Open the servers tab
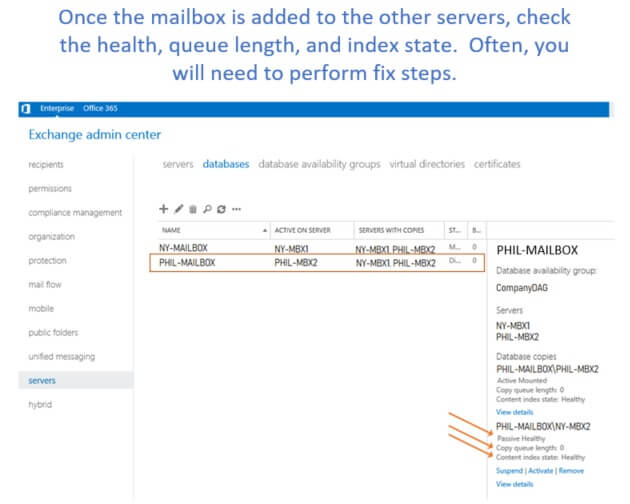 178,164
